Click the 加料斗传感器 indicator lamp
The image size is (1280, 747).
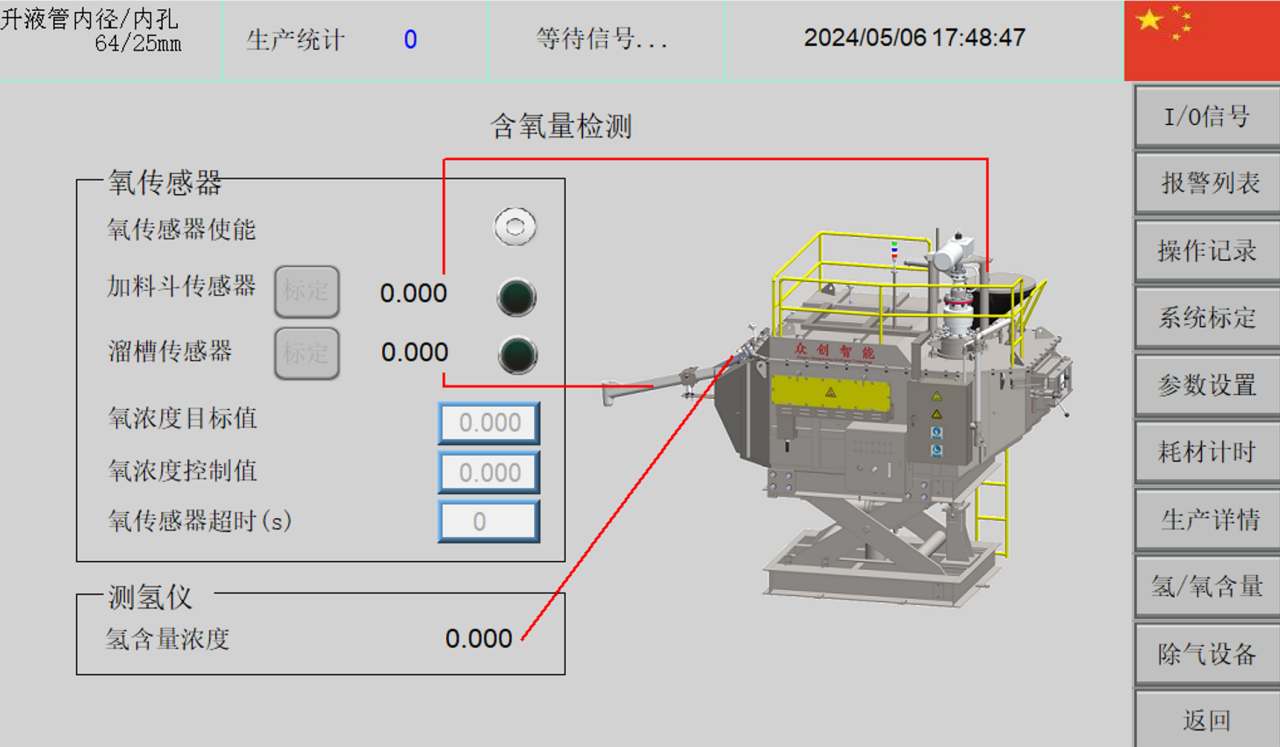(517, 296)
